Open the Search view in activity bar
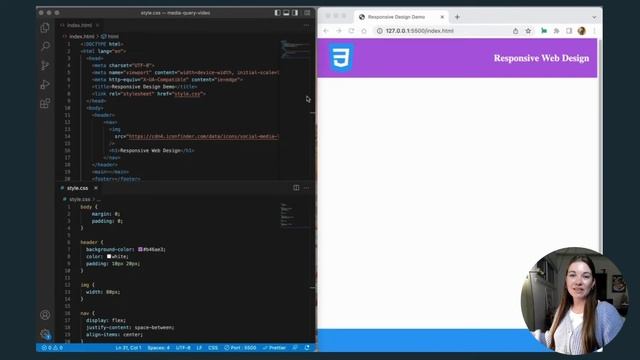 coord(45,46)
